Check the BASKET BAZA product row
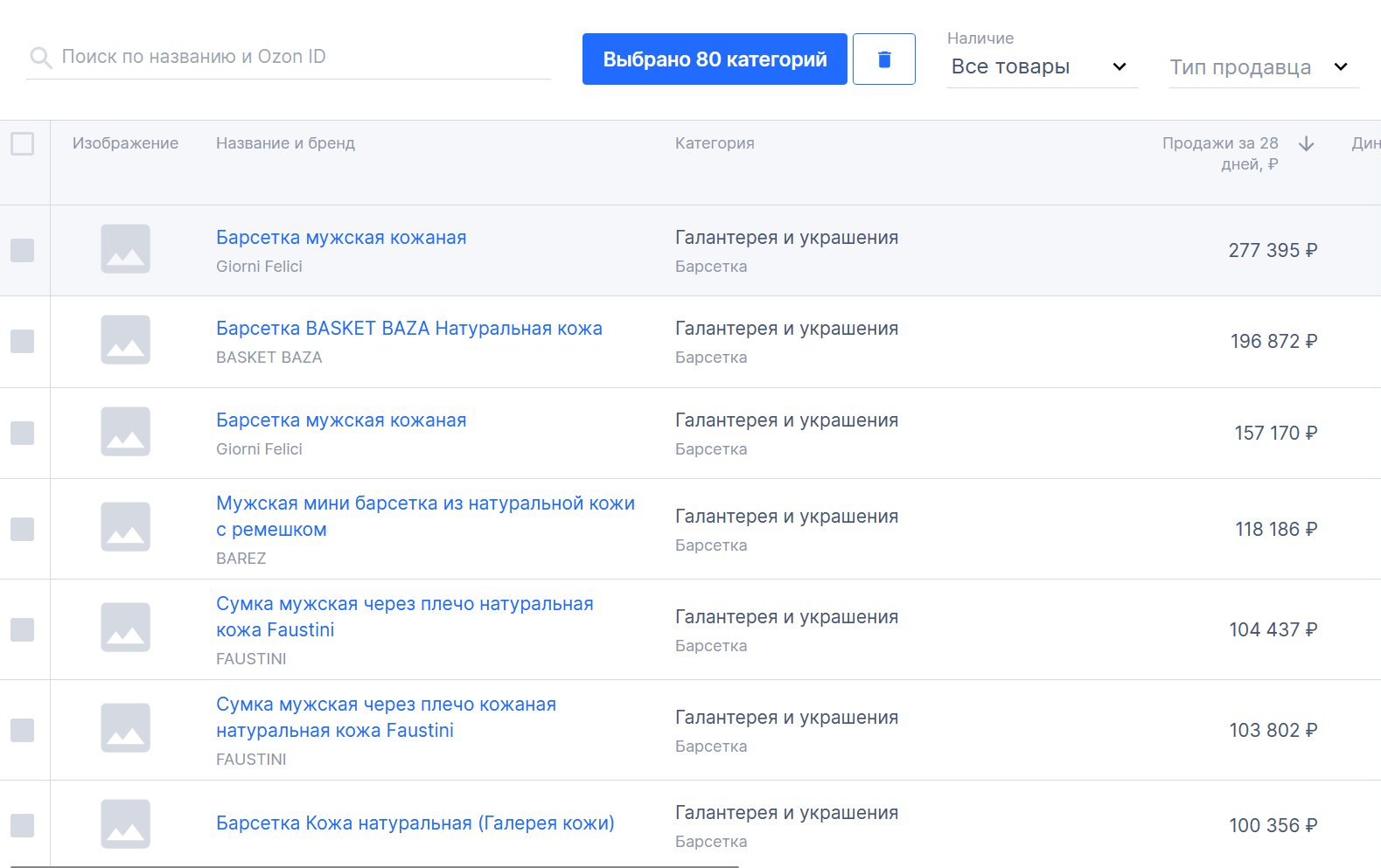This screenshot has height=868, width=1381. [x=23, y=342]
